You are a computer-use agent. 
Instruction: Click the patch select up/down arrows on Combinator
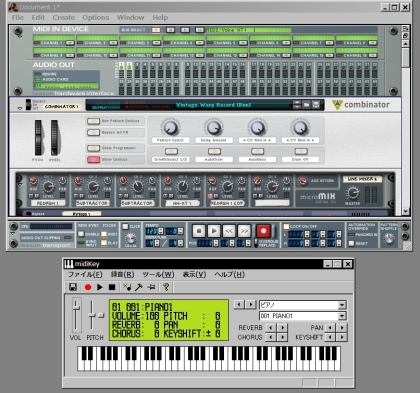[297, 105]
